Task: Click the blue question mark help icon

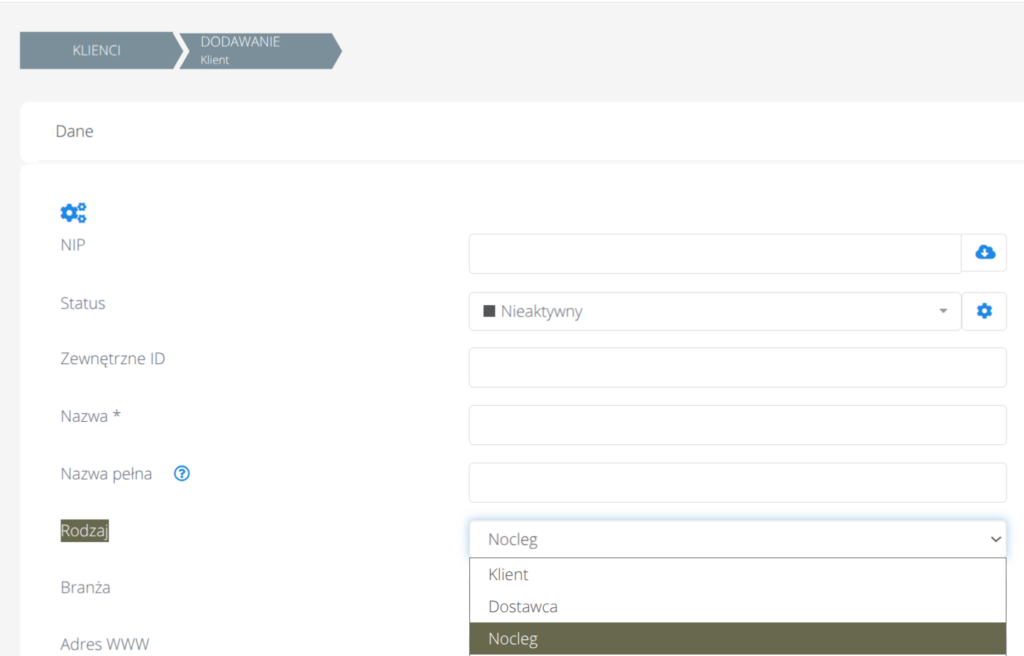Action: point(182,474)
